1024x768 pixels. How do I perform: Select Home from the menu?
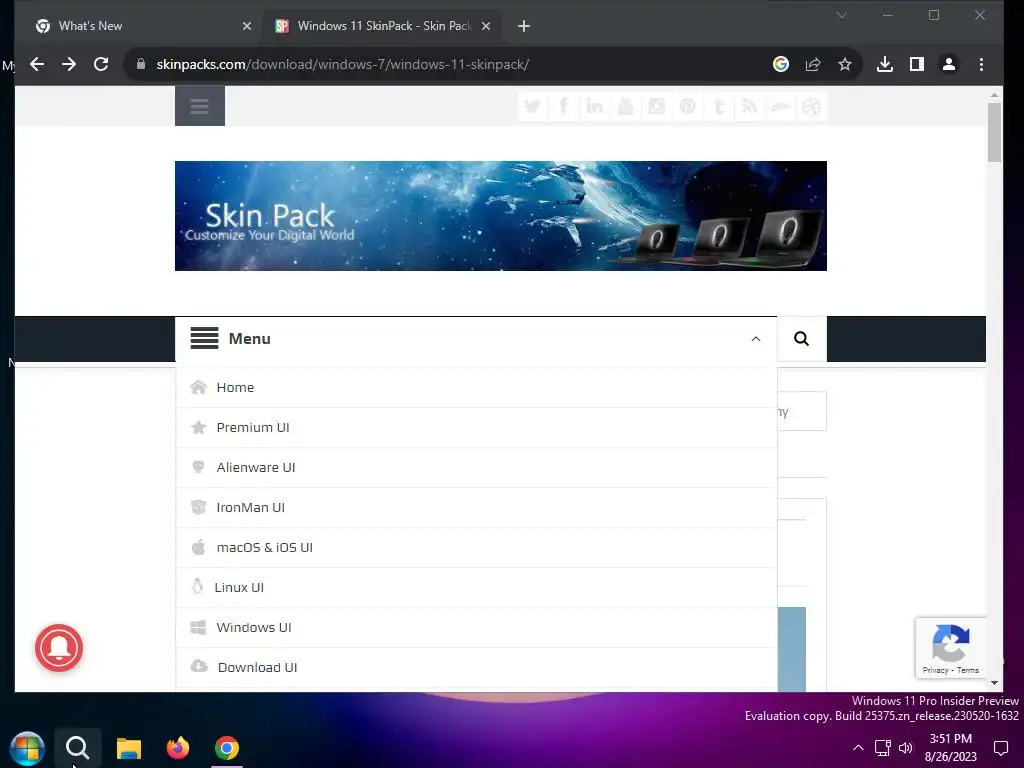pos(476,387)
